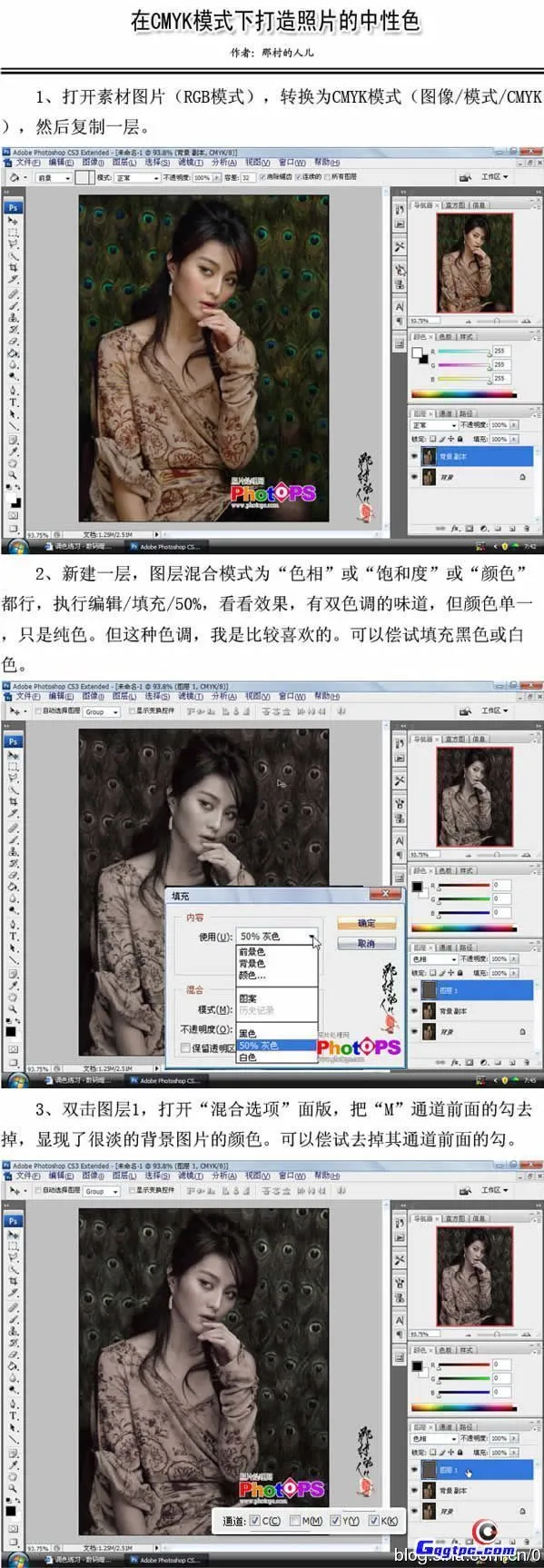The image size is (544, 1568).
Task: Pick the Hand tool in first screenshot toolbox
Action: (13, 462)
